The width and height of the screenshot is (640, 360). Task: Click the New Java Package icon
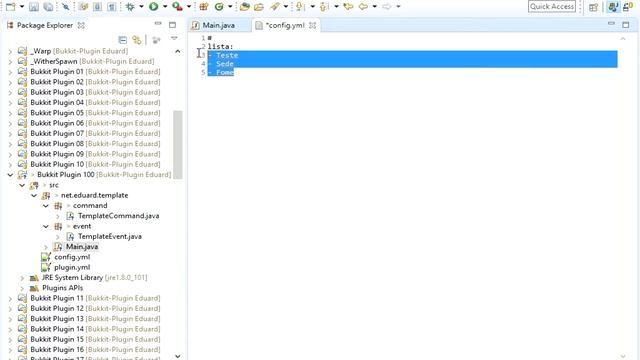pos(204,7)
